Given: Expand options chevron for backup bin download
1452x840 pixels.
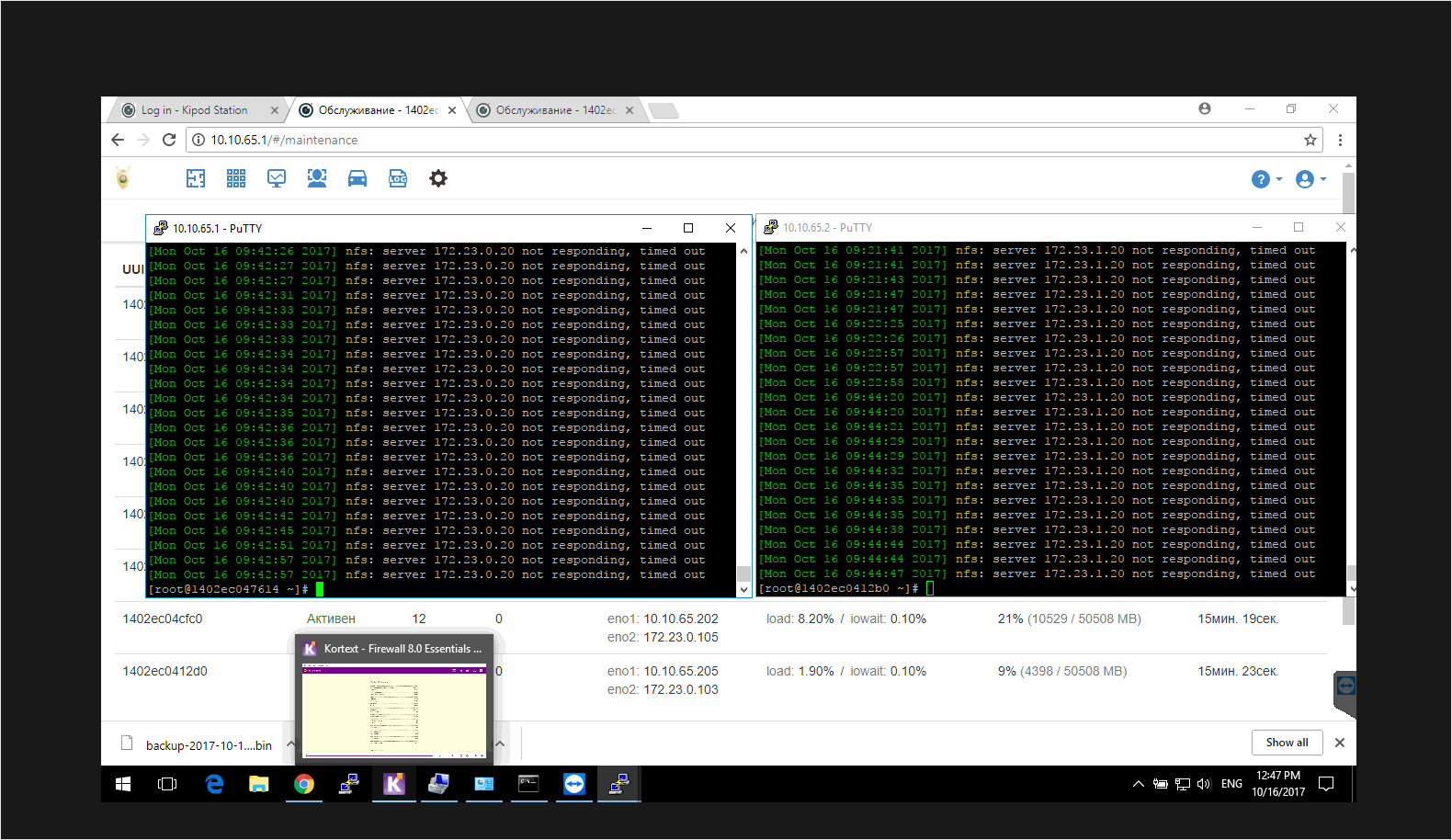Looking at the screenshot, I should [x=290, y=744].
